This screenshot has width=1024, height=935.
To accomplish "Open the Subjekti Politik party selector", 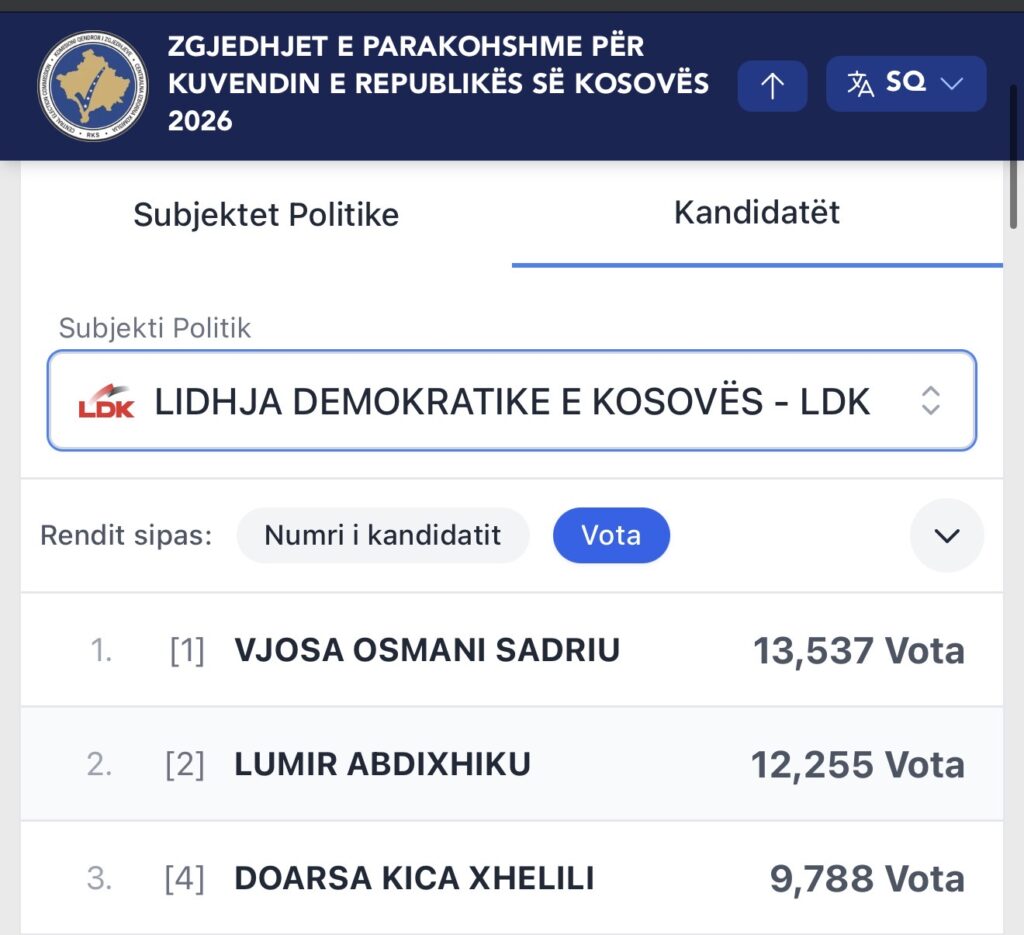I will pyautogui.click(x=512, y=400).
